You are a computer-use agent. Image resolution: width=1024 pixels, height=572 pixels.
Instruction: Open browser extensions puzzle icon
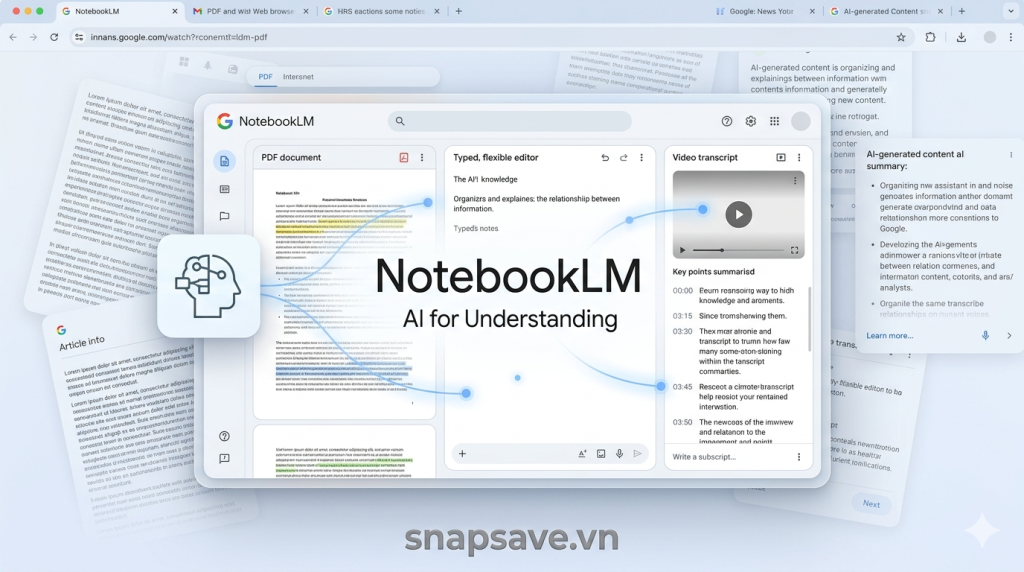[930, 37]
